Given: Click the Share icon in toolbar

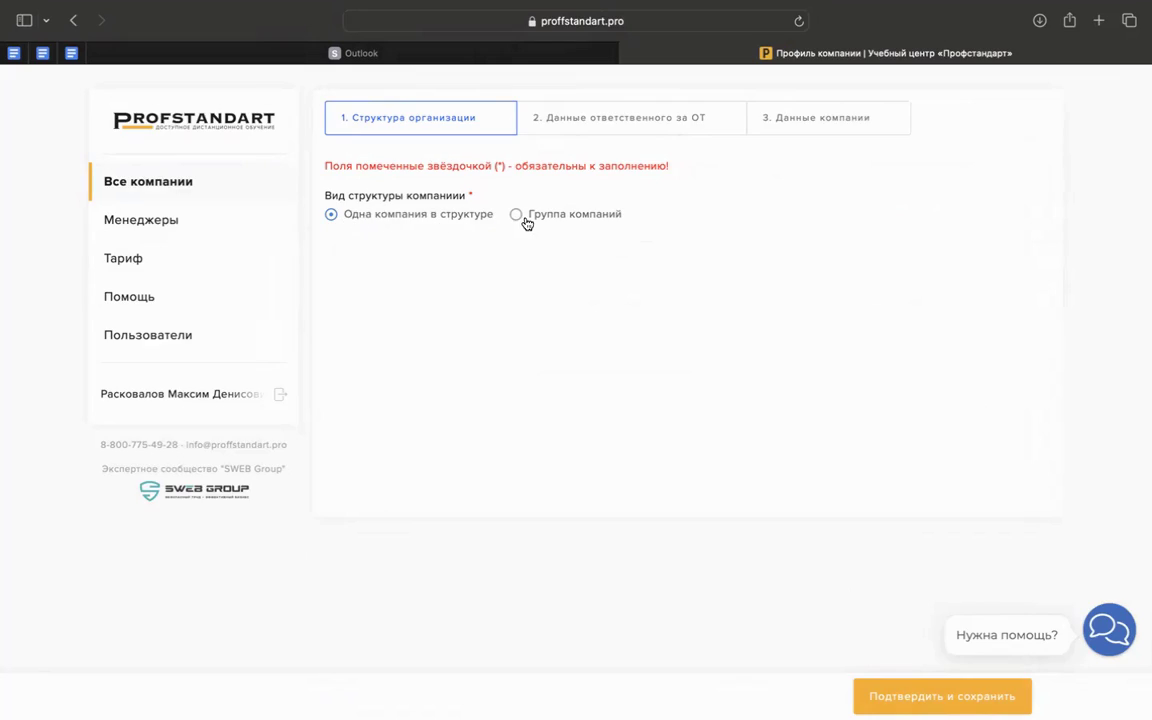Looking at the screenshot, I should (1070, 21).
